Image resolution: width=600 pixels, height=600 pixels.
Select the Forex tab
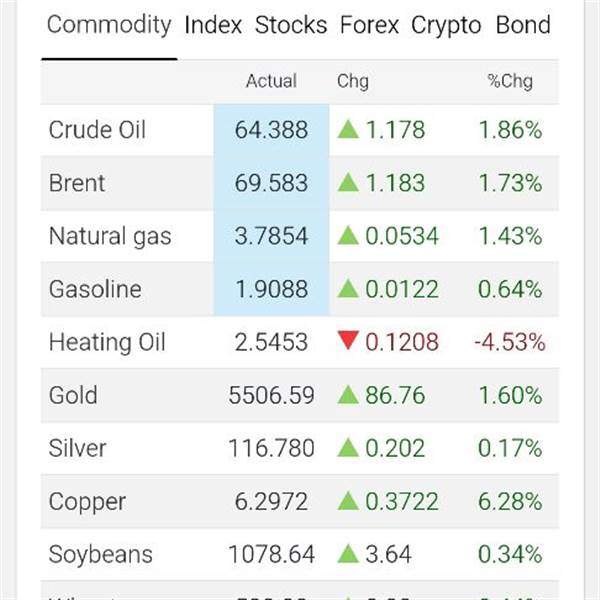coord(369,26)
